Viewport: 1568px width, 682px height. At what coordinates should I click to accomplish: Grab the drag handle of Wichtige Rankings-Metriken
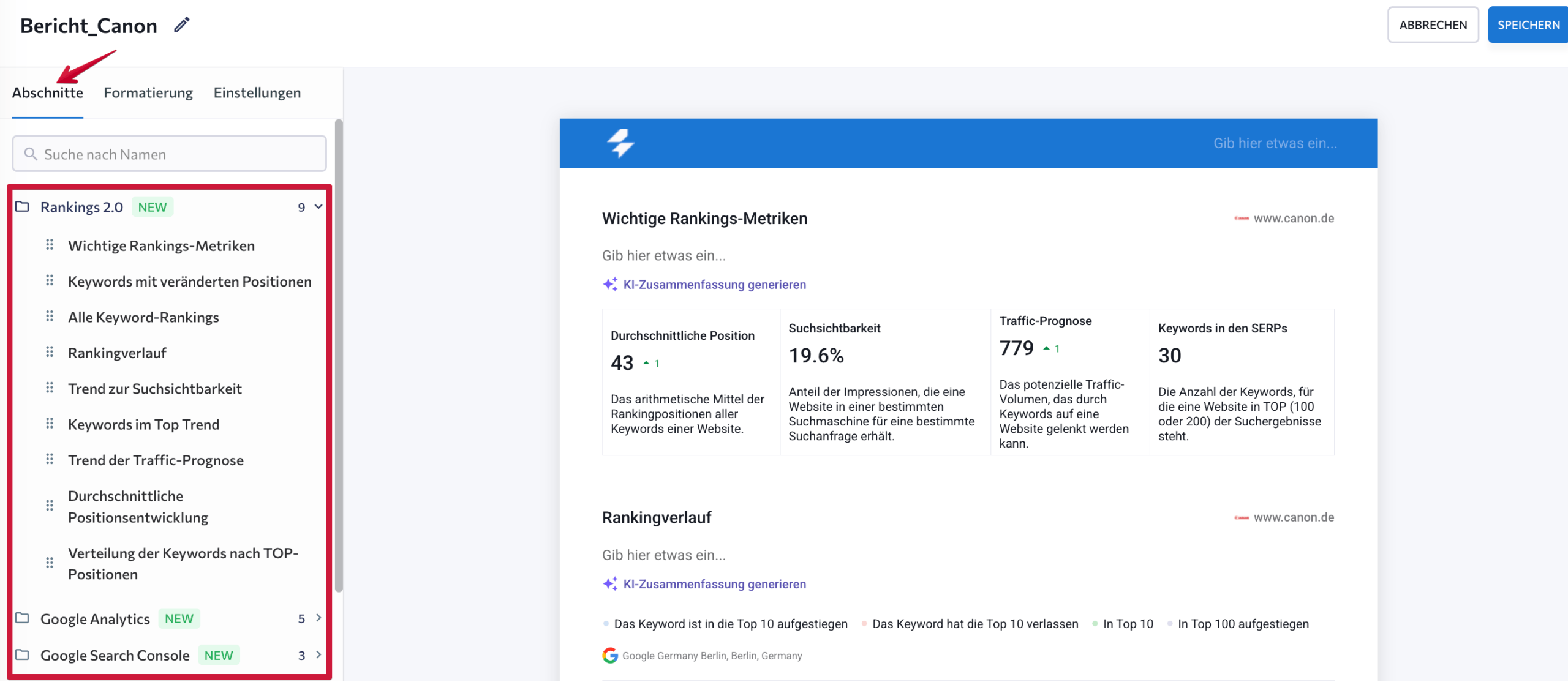[x=50, y=245]
